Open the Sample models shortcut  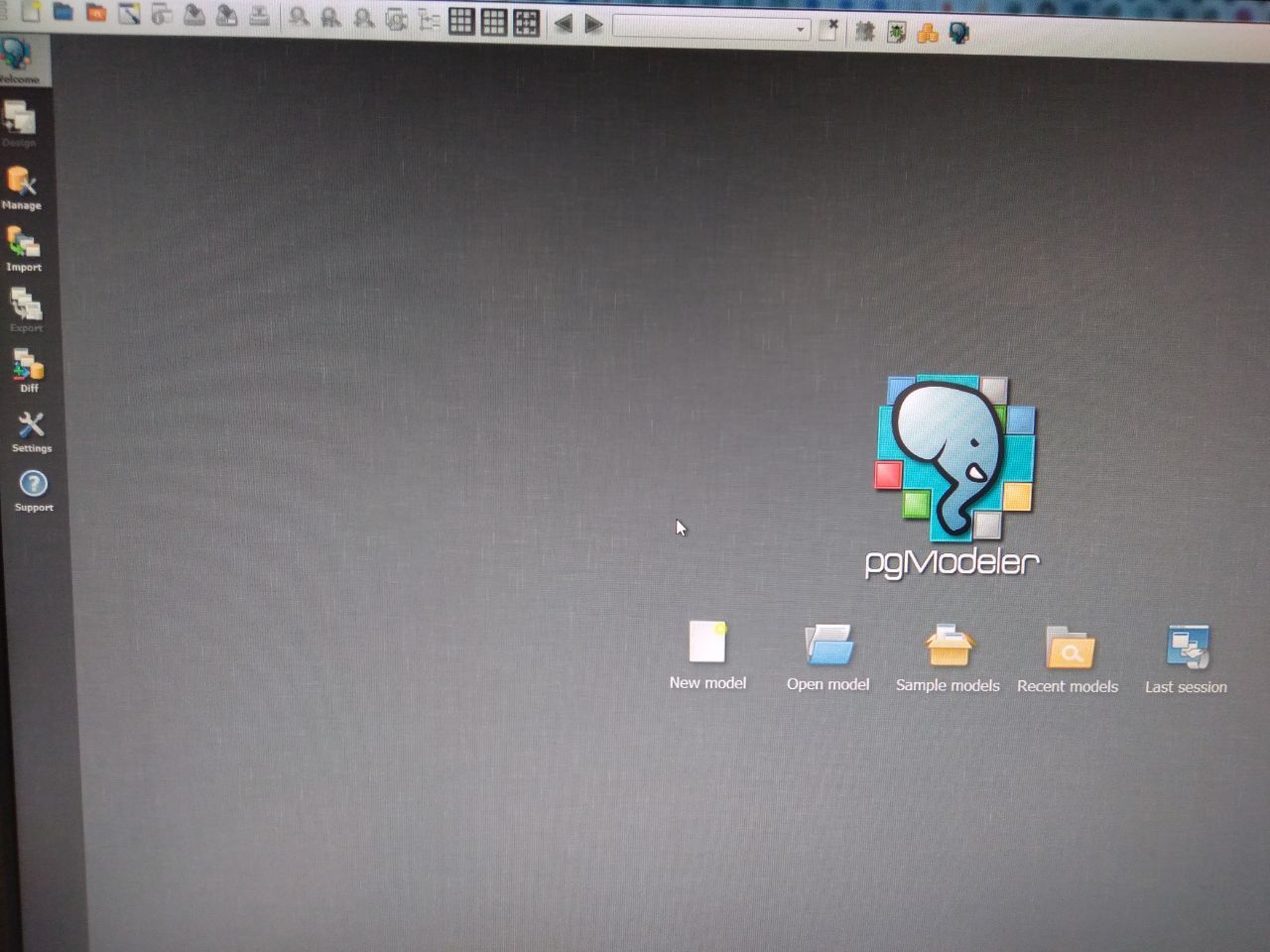tap(948, 657)
